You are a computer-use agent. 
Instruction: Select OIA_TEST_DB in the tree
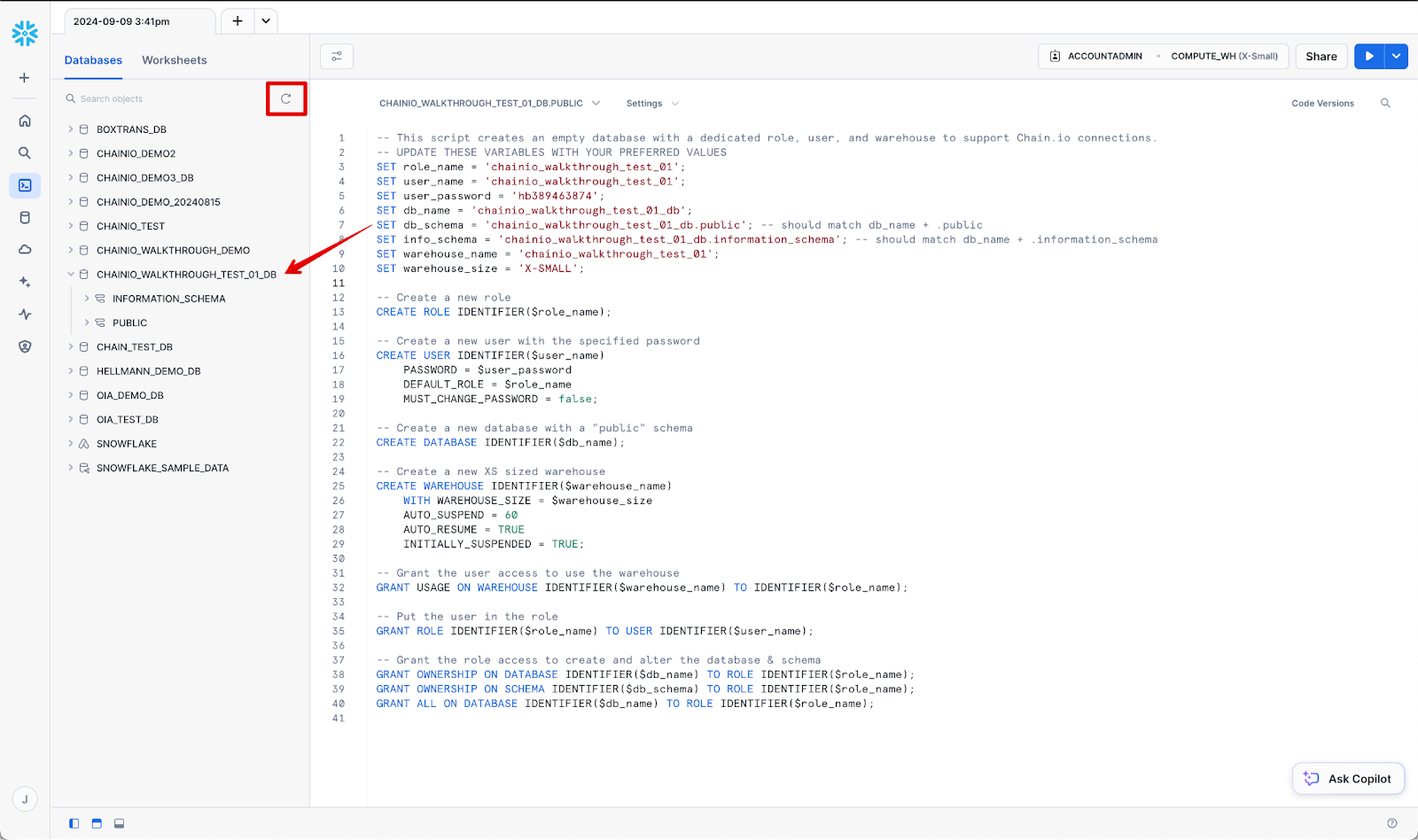pyautogui.click(x=128, y=420)
